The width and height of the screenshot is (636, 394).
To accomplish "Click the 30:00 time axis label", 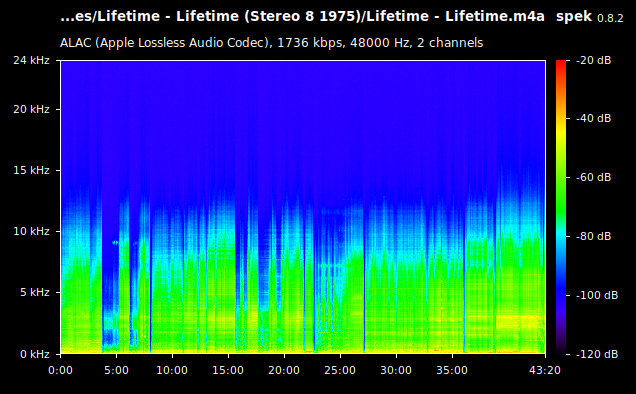I will click(x=396, y=370).
